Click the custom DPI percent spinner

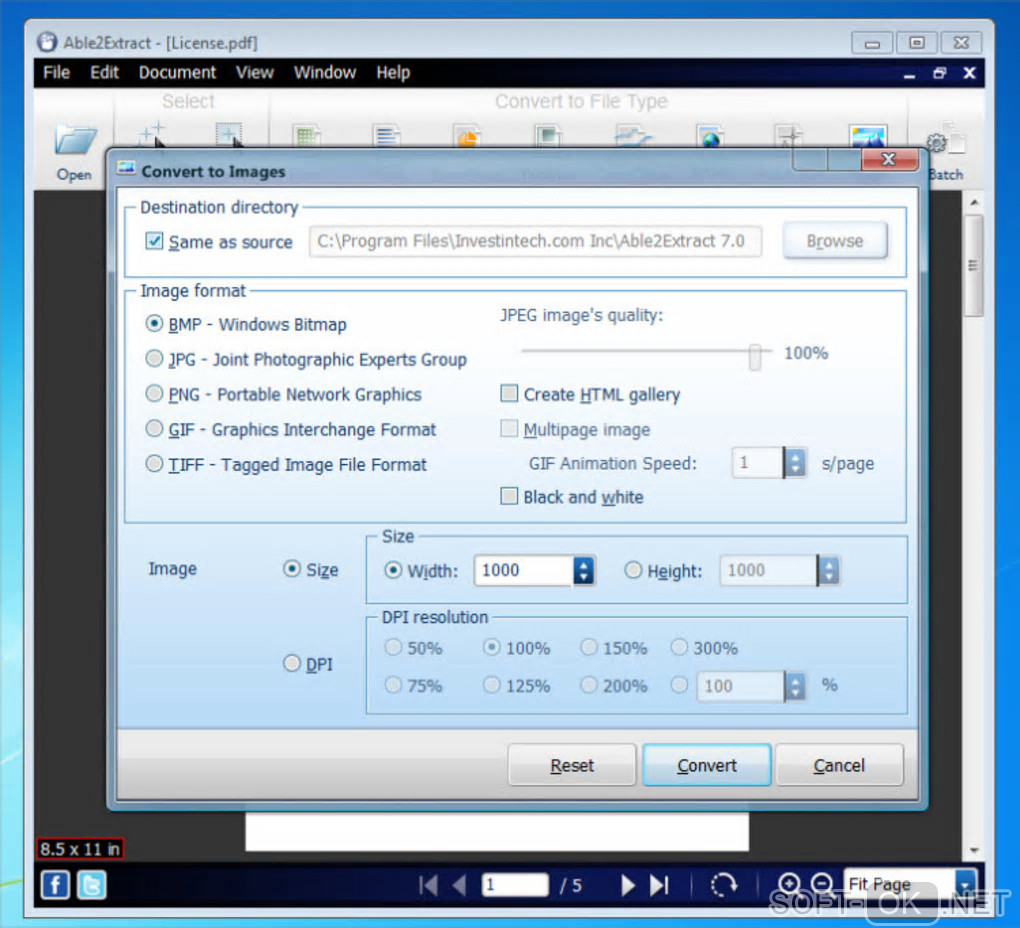pos(795,686)
